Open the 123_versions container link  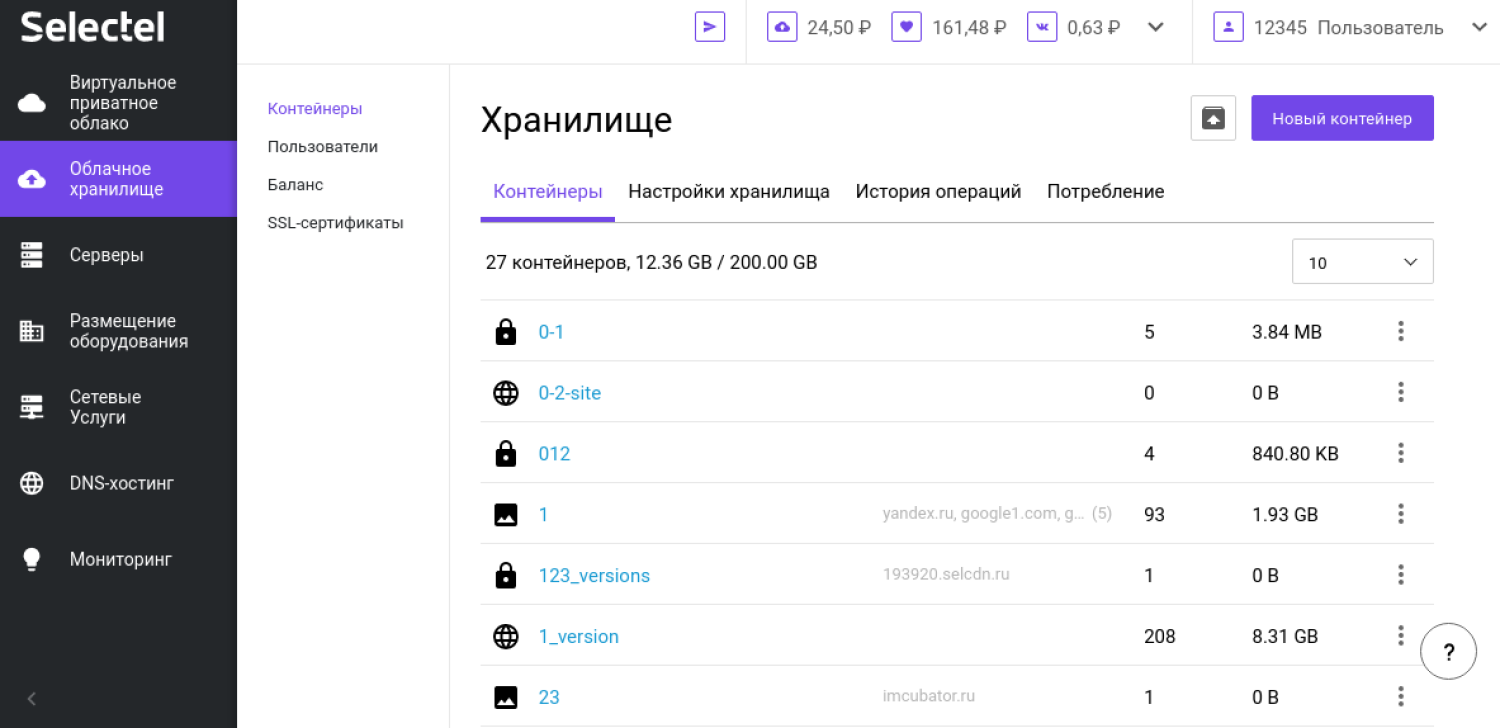coord(594,575)
